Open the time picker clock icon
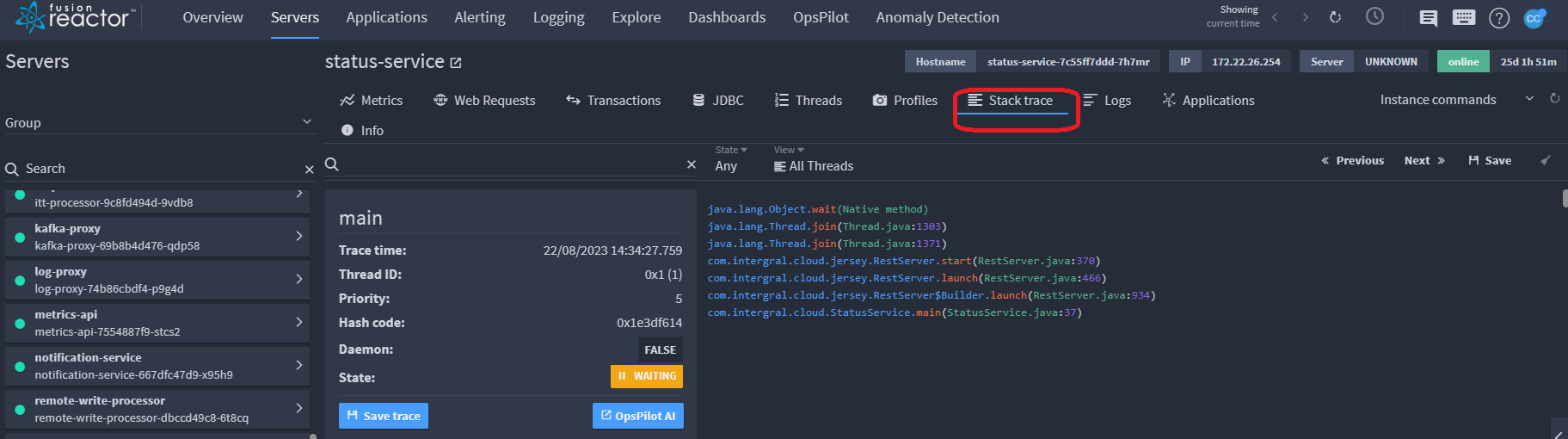The image size is (1568, 439). 1374,16
